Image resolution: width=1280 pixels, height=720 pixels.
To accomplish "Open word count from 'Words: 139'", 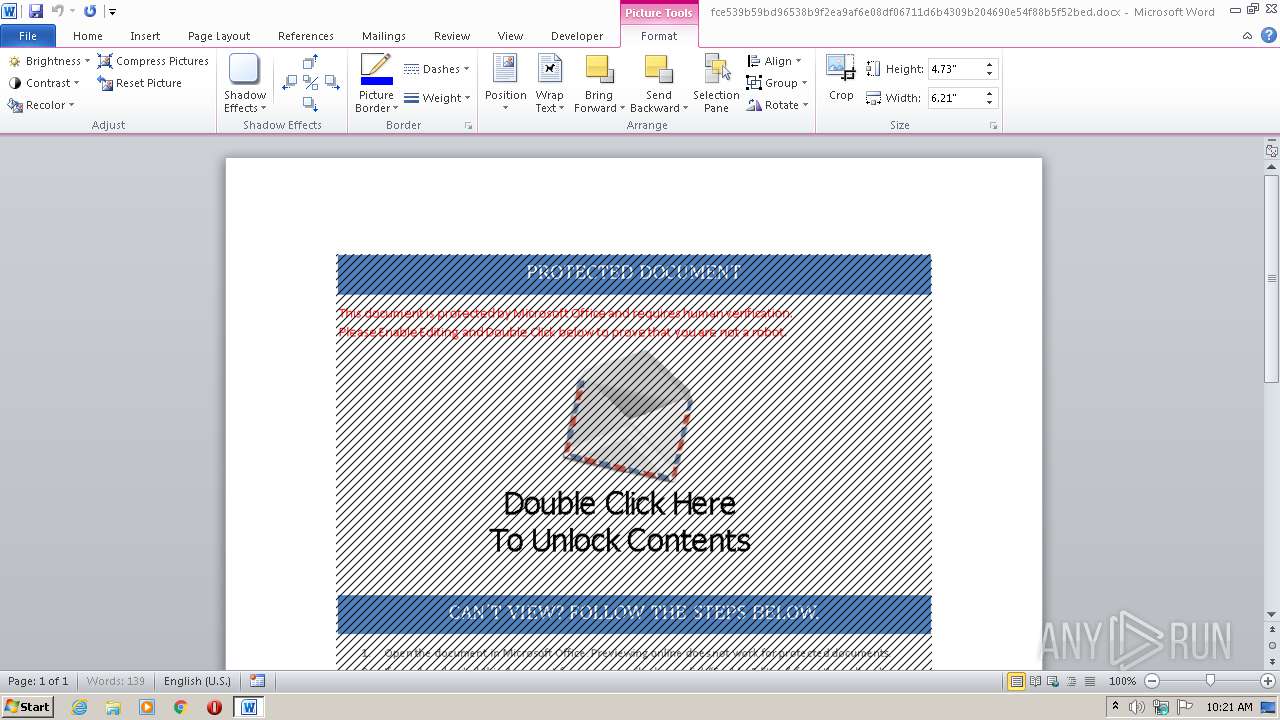I will click(x=116, y=681).
